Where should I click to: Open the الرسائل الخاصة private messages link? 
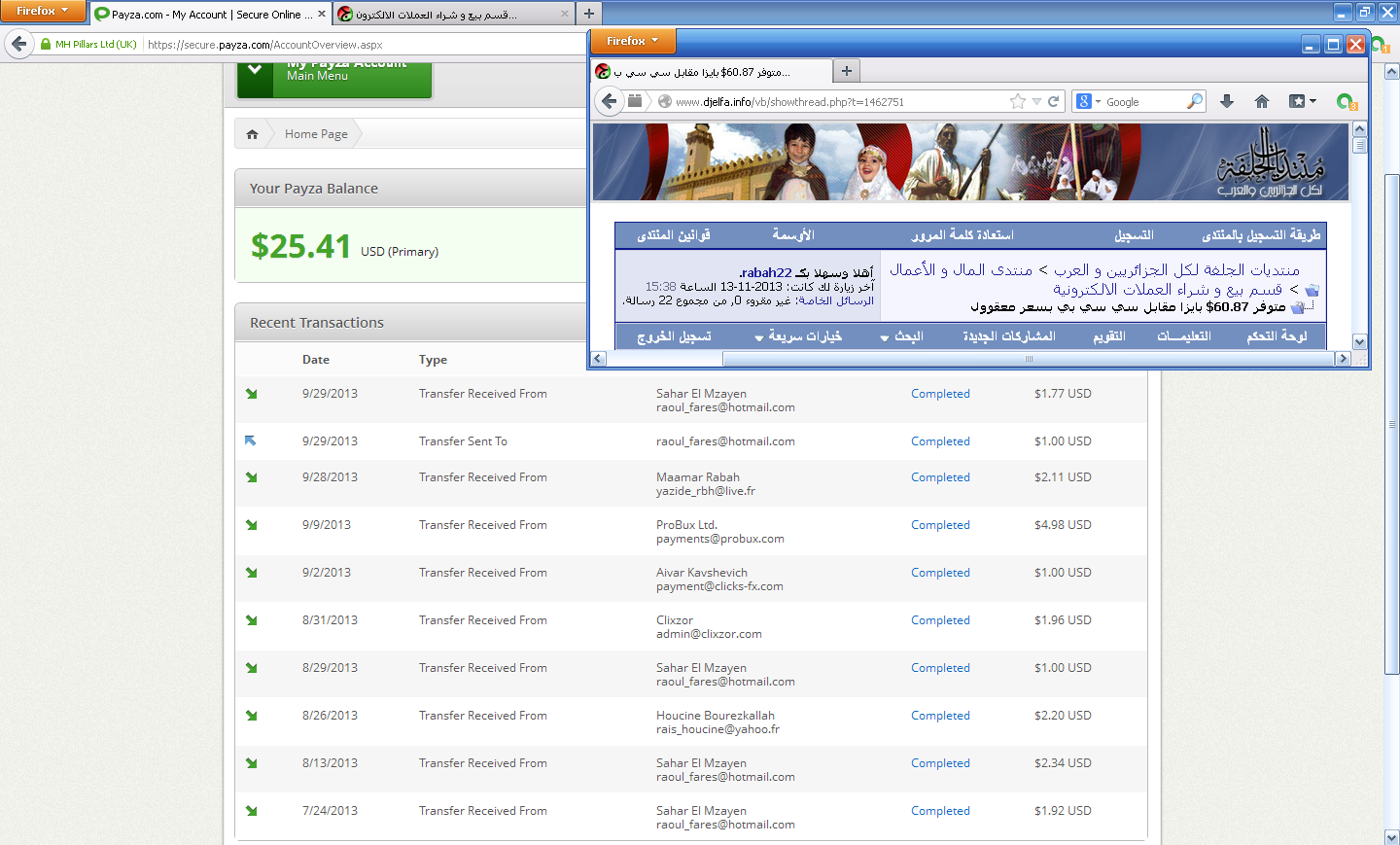click(836, 301)
